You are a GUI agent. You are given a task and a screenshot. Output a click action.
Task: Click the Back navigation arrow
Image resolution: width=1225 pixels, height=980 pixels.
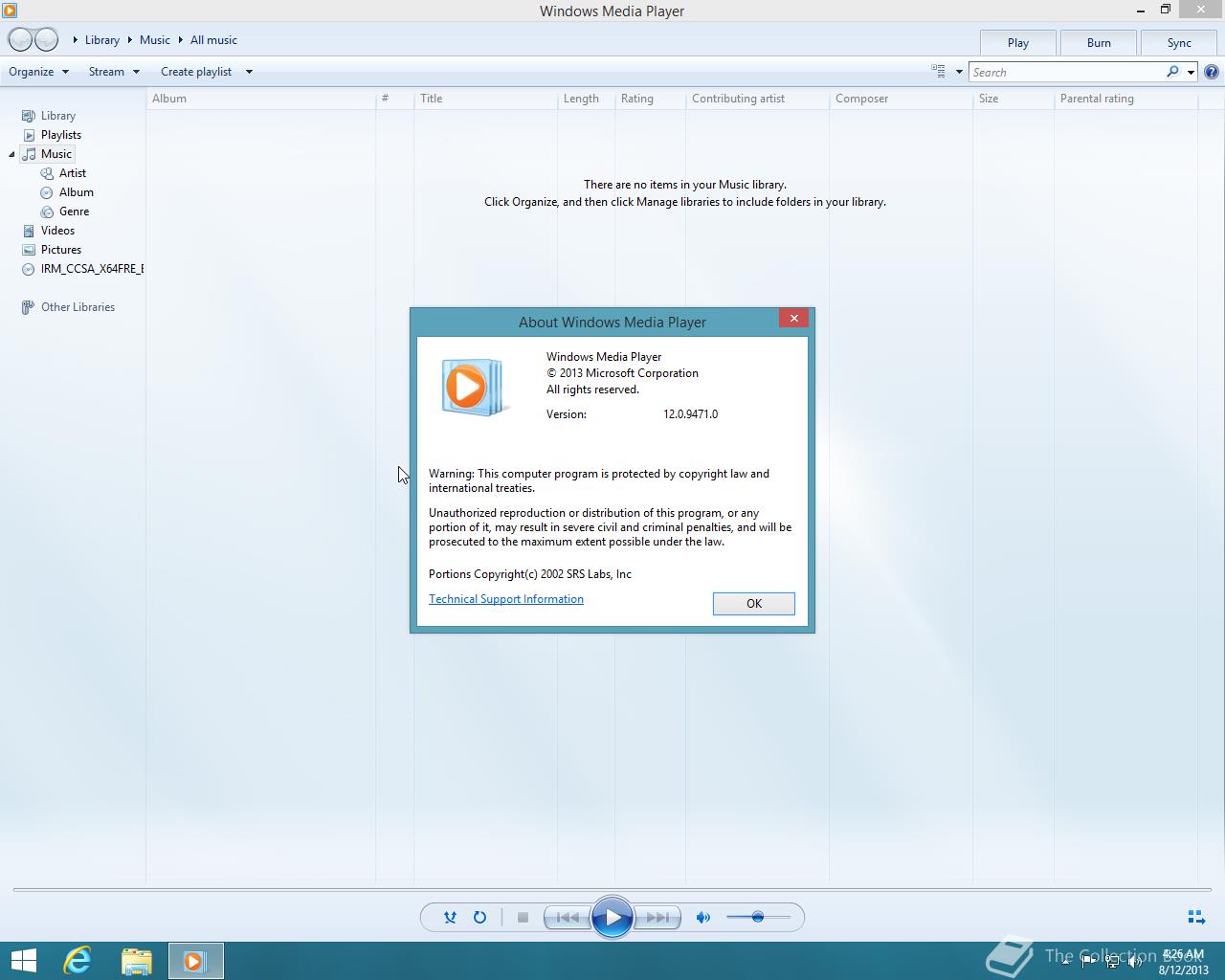20,39
